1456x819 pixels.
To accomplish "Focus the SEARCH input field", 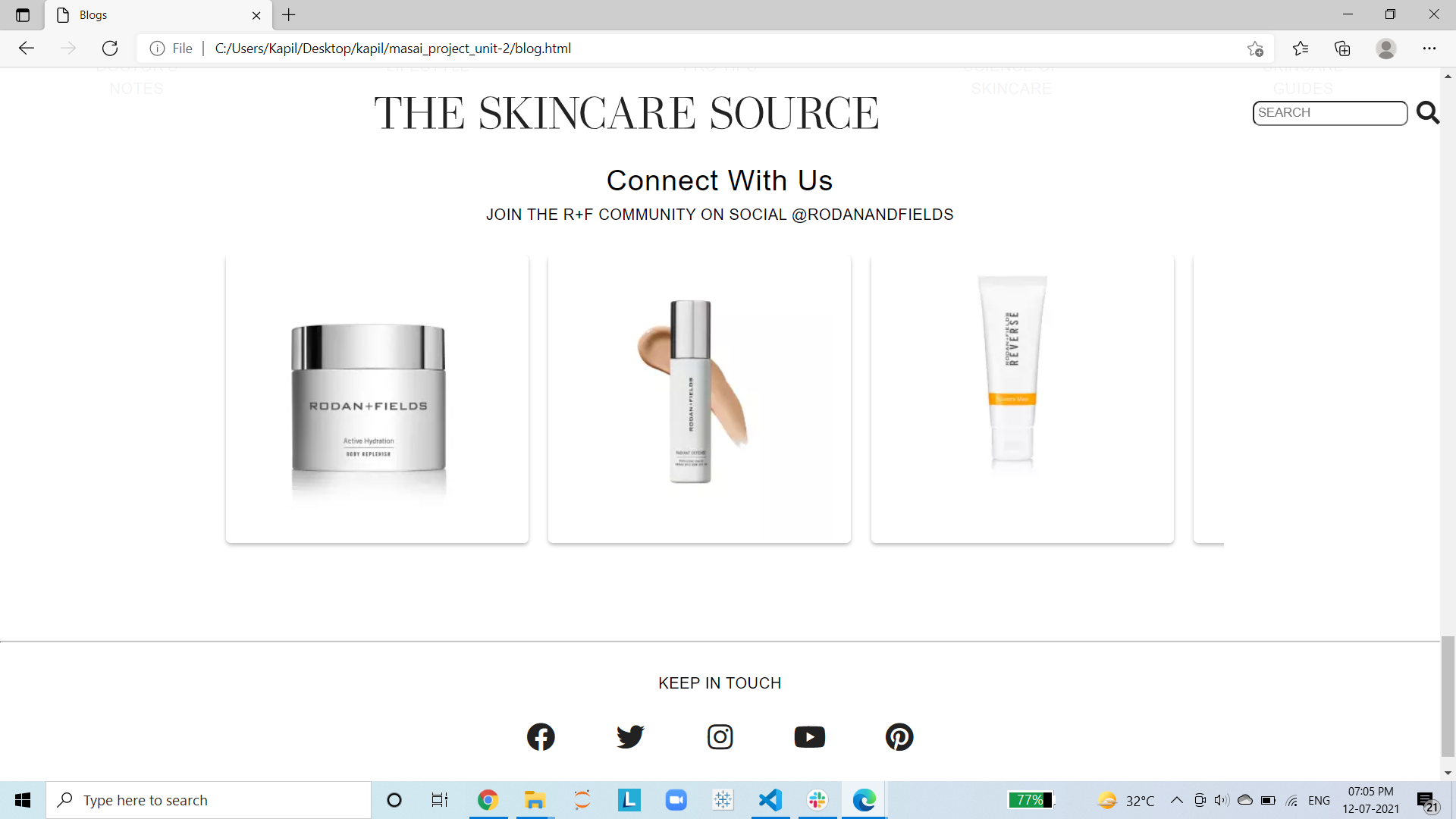I will point(1329,113).
